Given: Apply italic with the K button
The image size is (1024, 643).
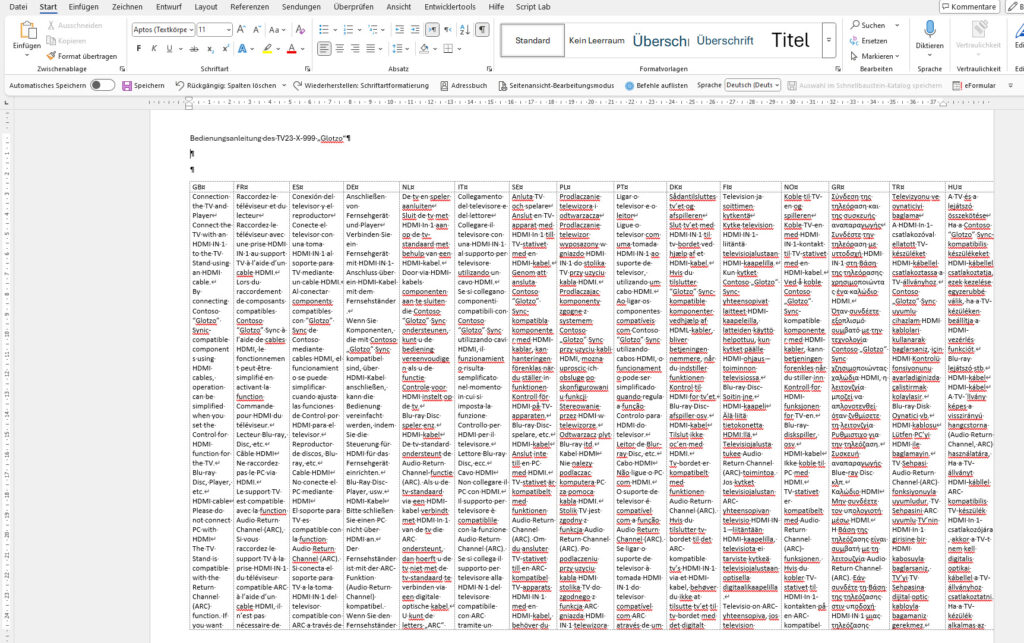Looking at the screenshot, I should pyautogui.click(x=154, y=48).
